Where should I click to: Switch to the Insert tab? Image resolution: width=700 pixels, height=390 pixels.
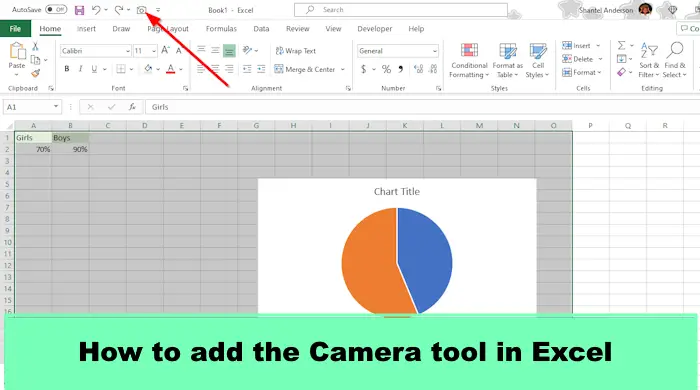point(86,29)
